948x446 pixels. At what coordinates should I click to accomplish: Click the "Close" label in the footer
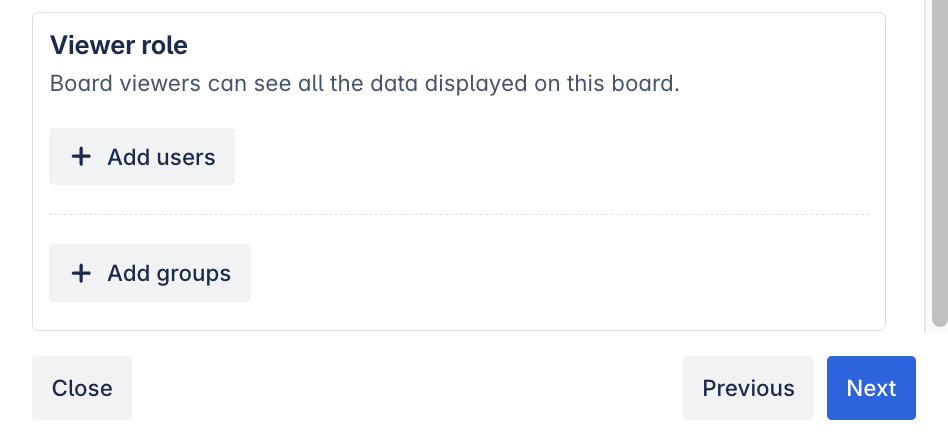(x=82, y=388)
